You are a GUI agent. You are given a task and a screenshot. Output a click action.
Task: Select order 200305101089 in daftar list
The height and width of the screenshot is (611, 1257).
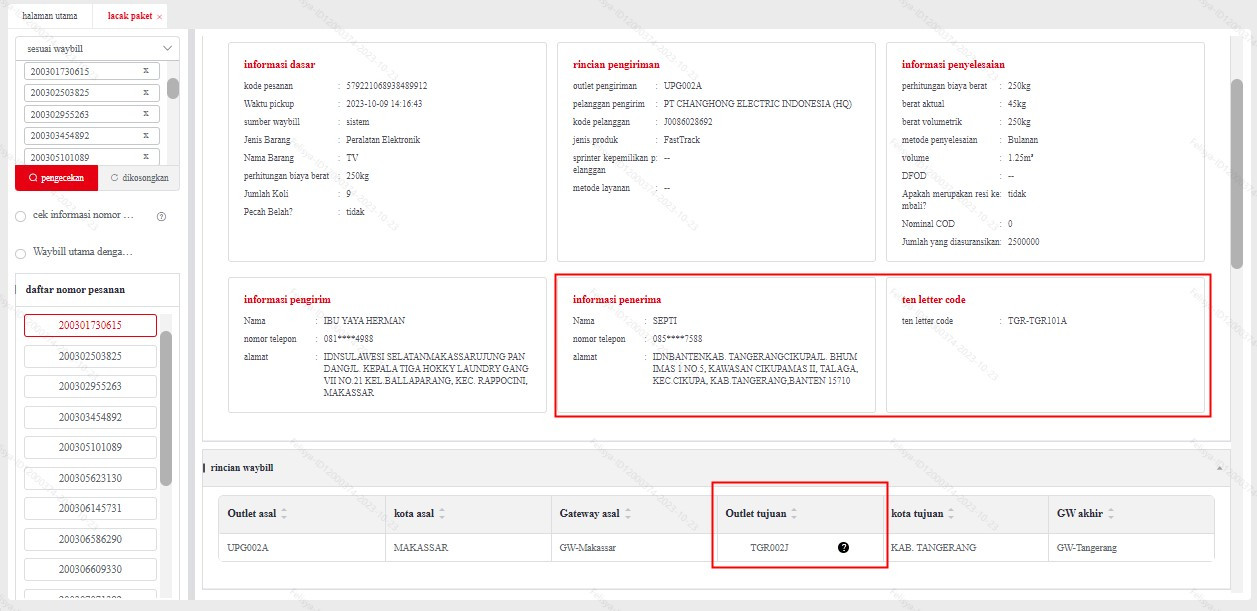(x=91, y=447)
